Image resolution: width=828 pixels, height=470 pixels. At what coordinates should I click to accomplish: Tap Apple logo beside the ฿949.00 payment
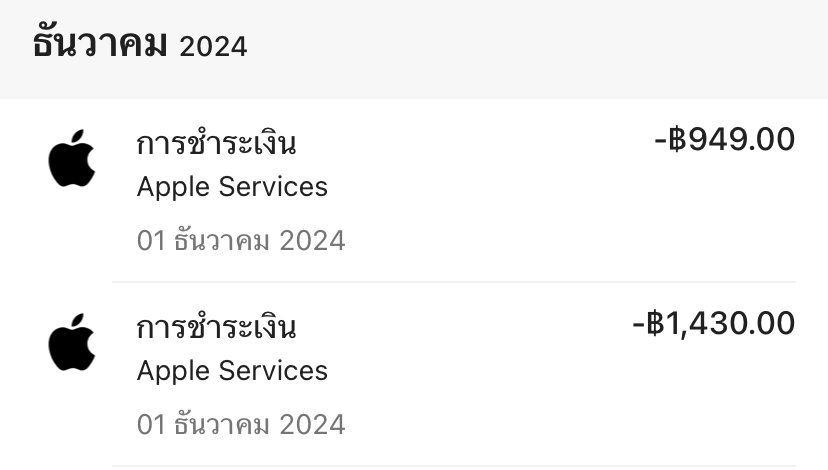[72, 158]
